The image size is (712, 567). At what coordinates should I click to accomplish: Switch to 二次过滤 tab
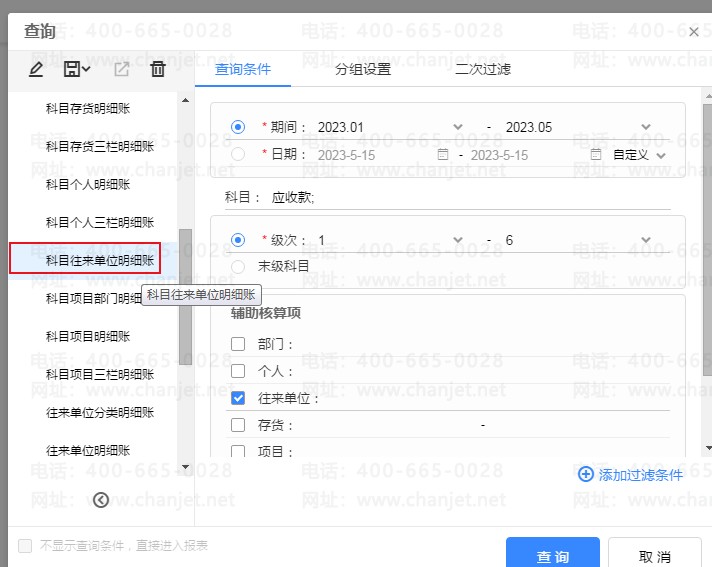(483, 69)
